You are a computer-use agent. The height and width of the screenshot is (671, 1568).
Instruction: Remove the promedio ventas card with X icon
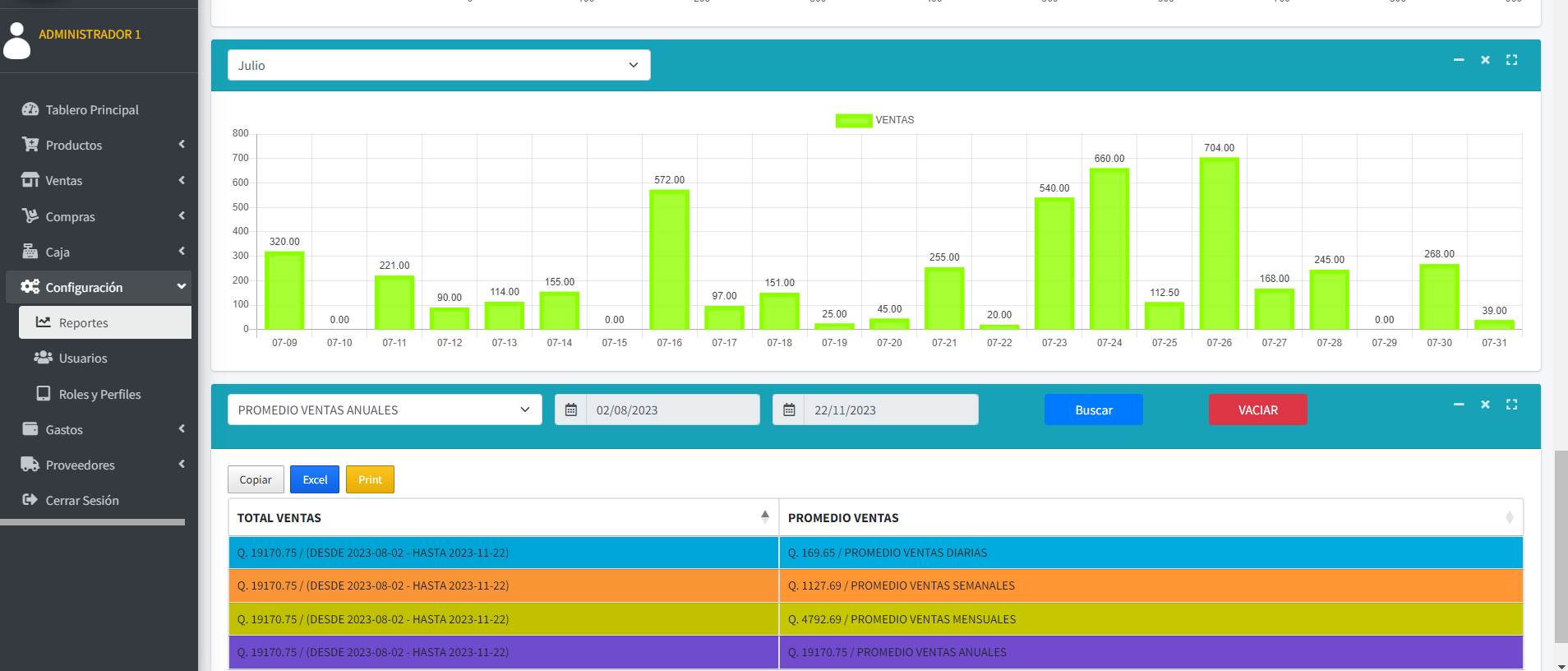(1485, 405)
